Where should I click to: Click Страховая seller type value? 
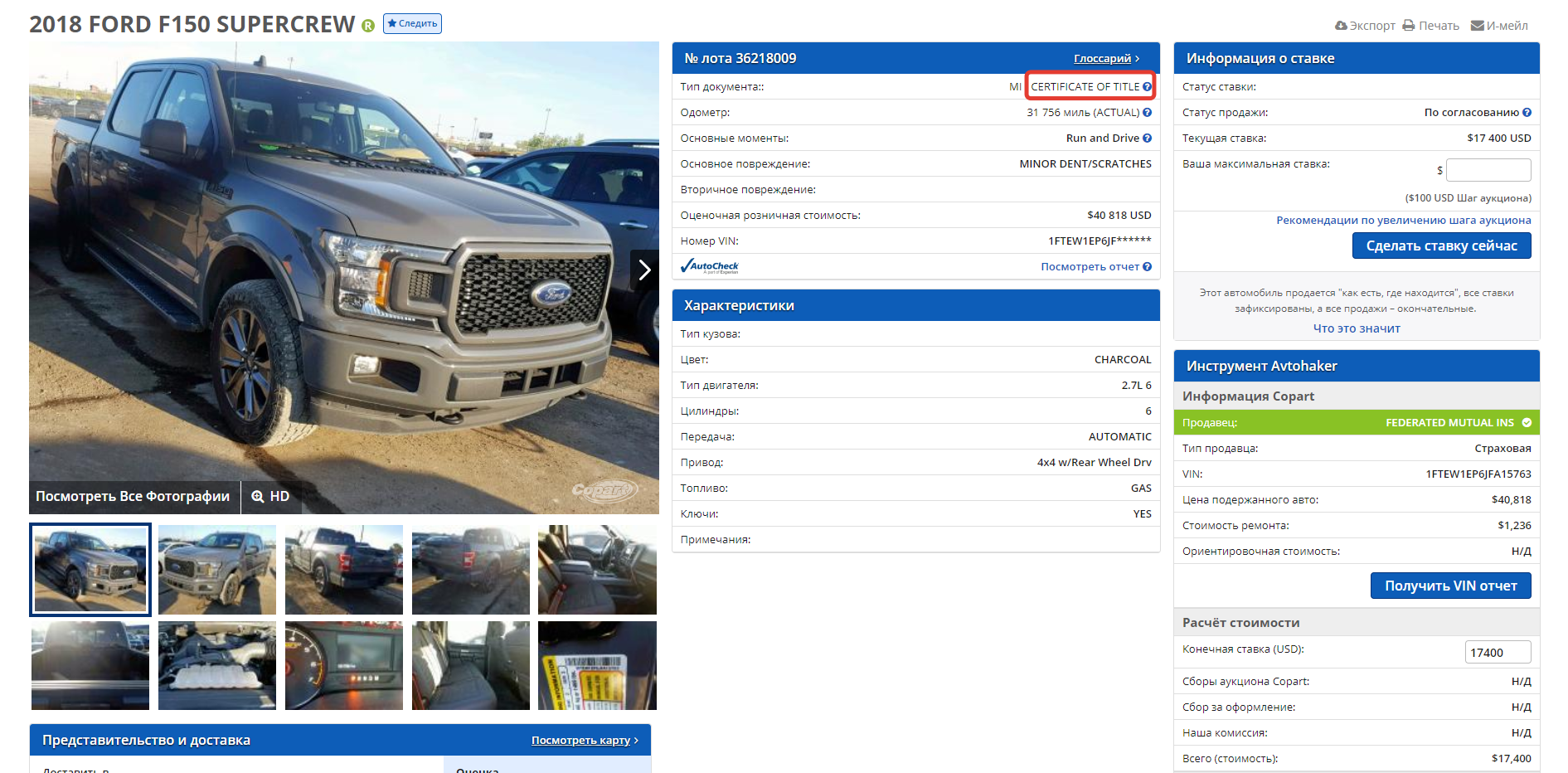(1502, 448)
